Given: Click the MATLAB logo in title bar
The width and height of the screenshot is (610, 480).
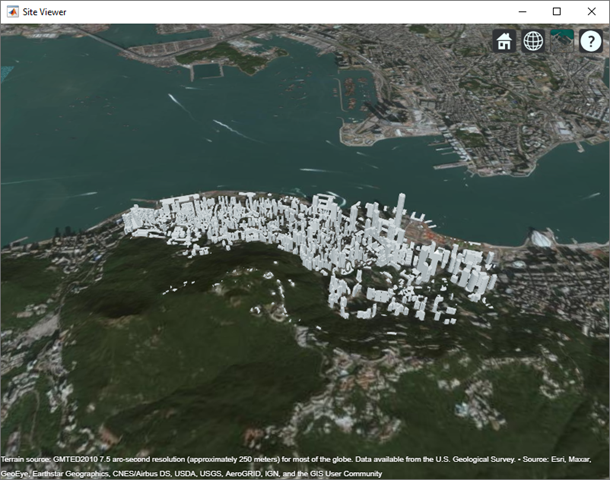Looking at the screenshot, I should [x=13, y=12].
